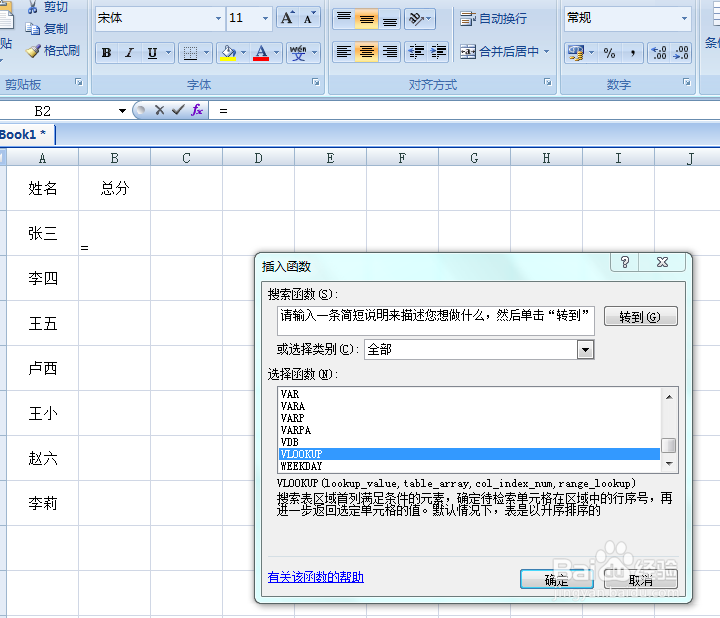
Task: Click the Cut (剪切) scissors icon
Action: pyautogui.click(x=32, y=7)
